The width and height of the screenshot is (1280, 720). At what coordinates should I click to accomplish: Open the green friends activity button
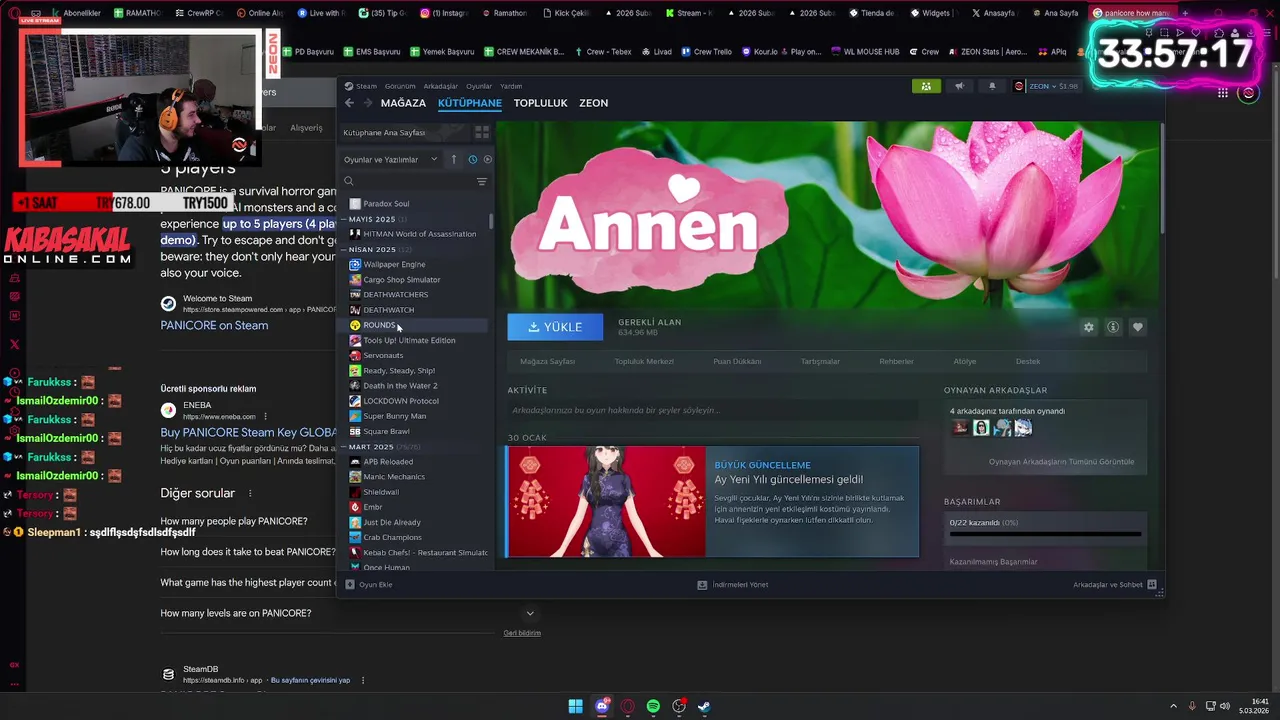926,86
